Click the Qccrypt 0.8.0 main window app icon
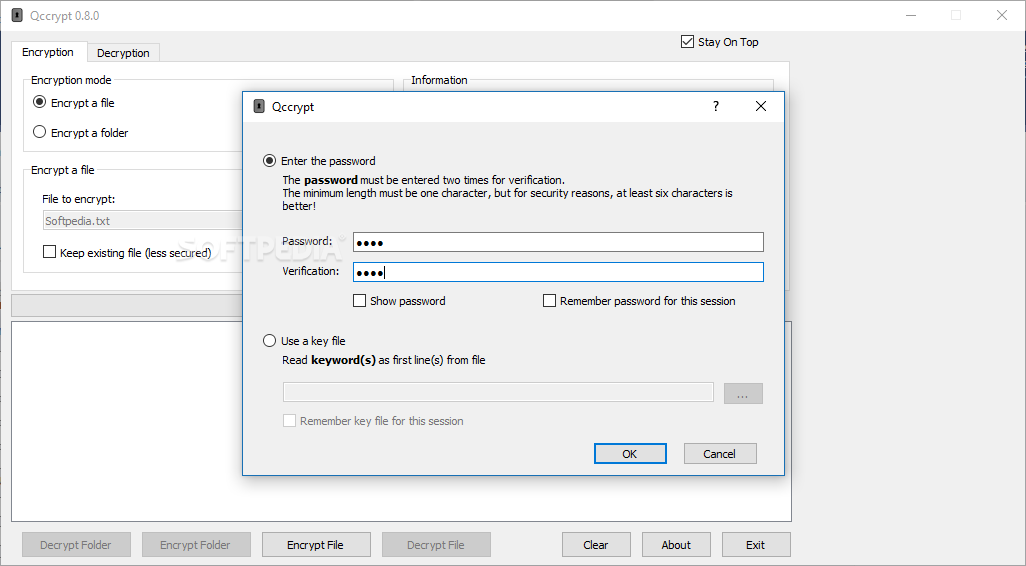The width and height of the screenshot is (1026, 566). click(x=18, y=15)
